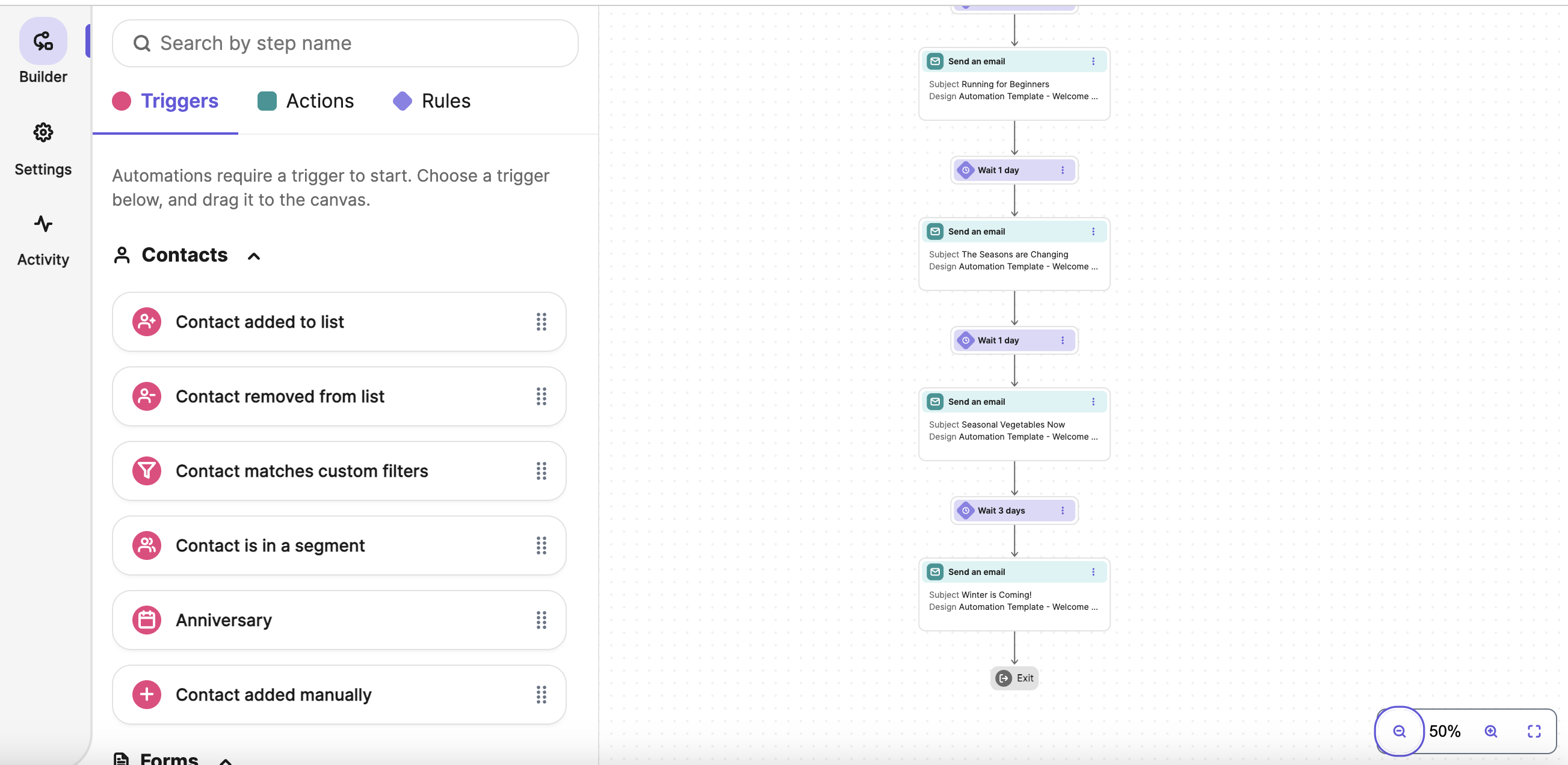The height and width of the screenshot is (765, 1568).
Task: Click drag handle of Contact added to list
Action: [540, 322]
